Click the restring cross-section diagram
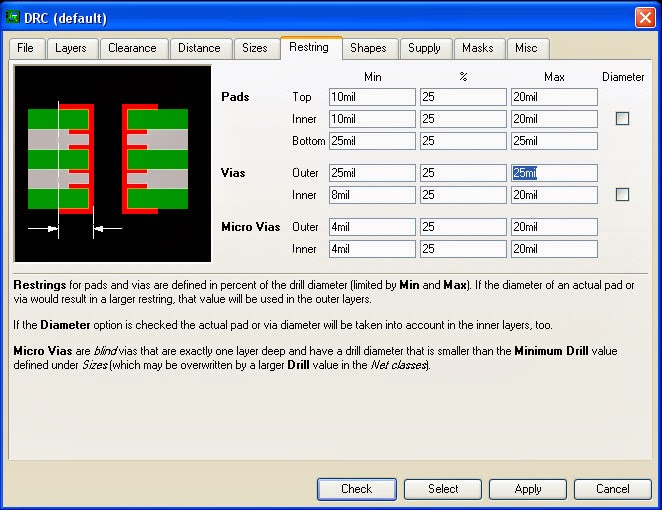Viewport: 662px width, 510px height. click(x=112, y=164)
